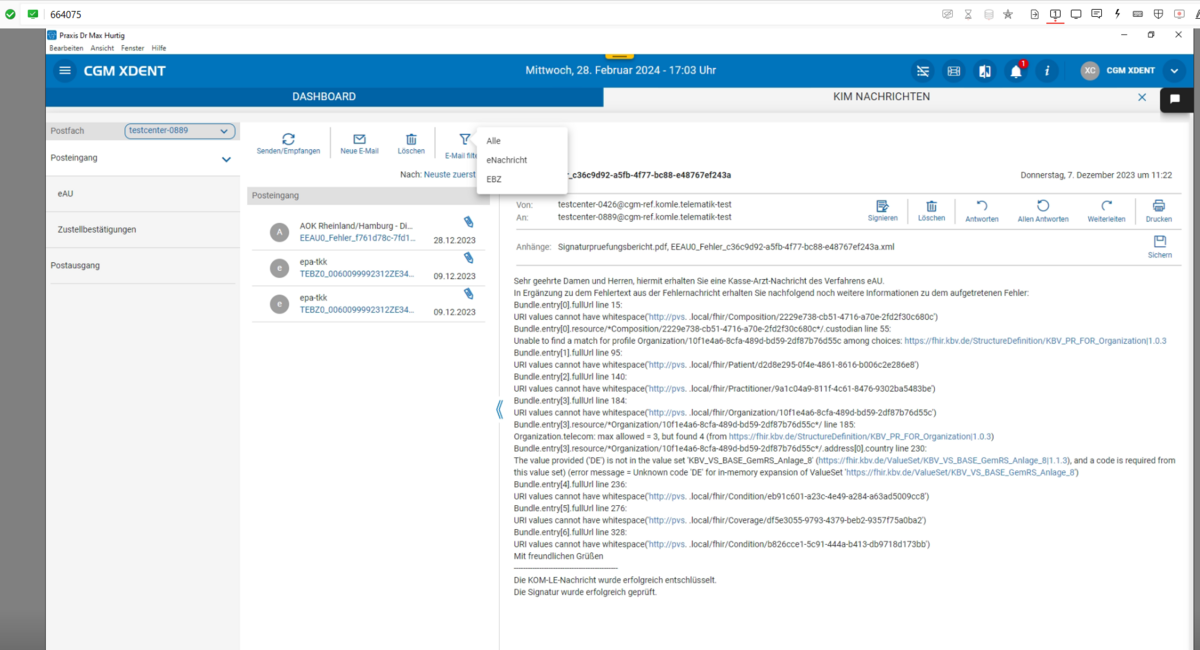Choose EBZ filter option
This screenshot has height=650, width=1200.
494,179
